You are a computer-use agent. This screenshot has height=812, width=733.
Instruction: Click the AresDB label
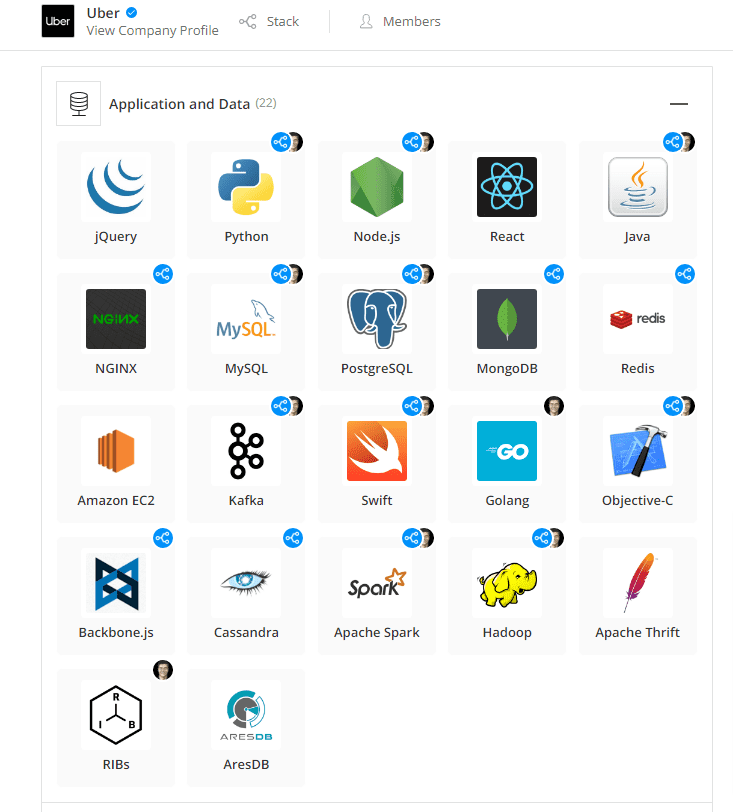coord(246,765)
